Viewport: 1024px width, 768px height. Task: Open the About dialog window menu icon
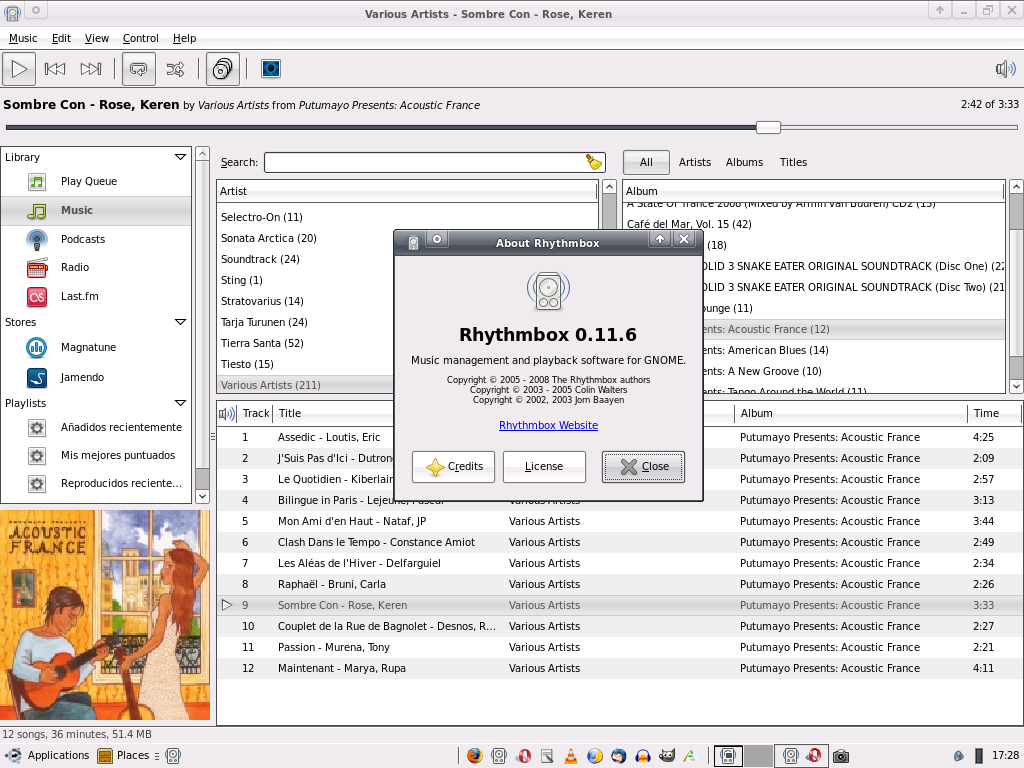coord(413,243)
